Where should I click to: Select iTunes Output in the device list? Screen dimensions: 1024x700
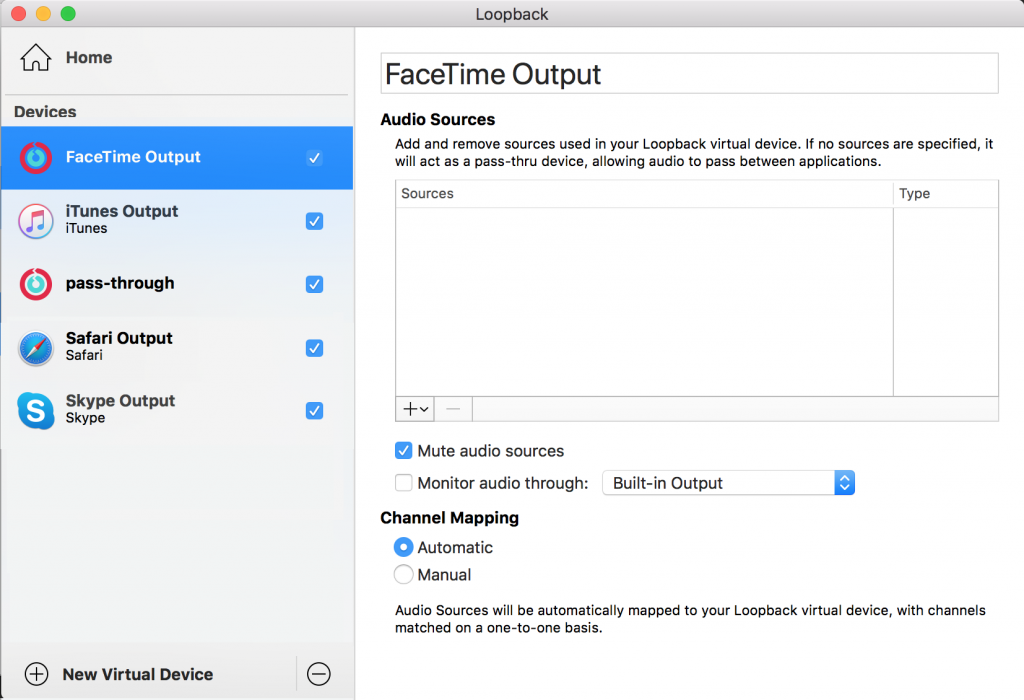177,221
